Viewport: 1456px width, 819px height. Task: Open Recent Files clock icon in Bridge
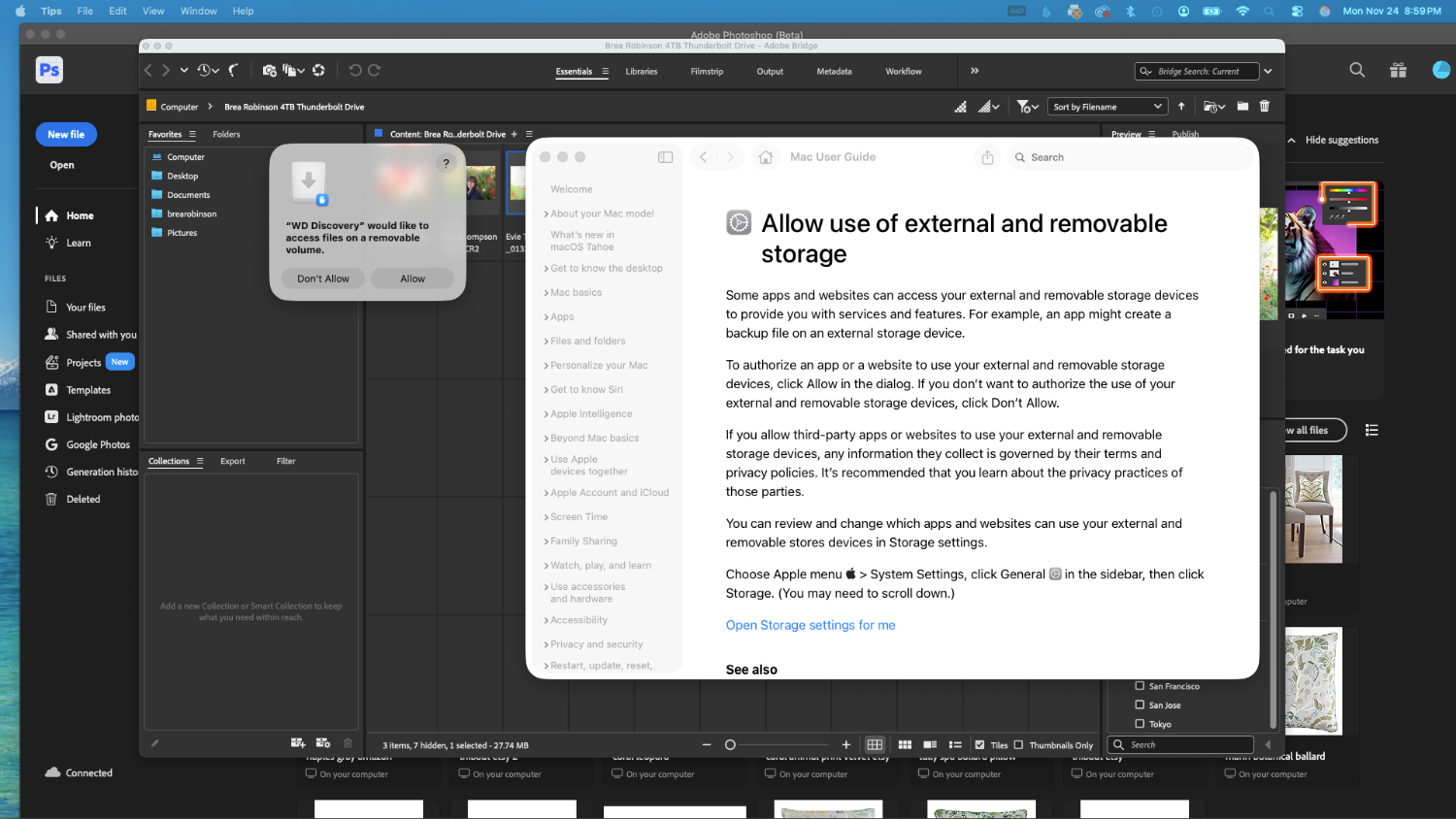click(206, 71)
